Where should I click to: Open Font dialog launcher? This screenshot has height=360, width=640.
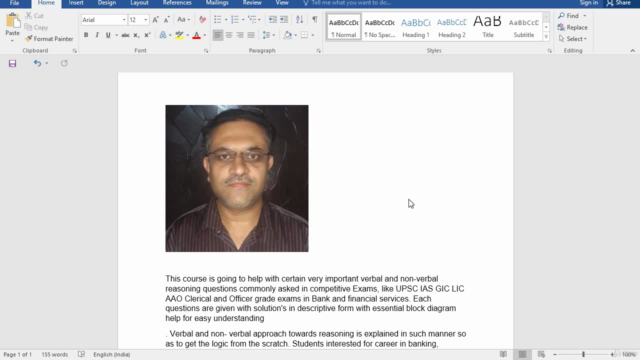point(206,51)
